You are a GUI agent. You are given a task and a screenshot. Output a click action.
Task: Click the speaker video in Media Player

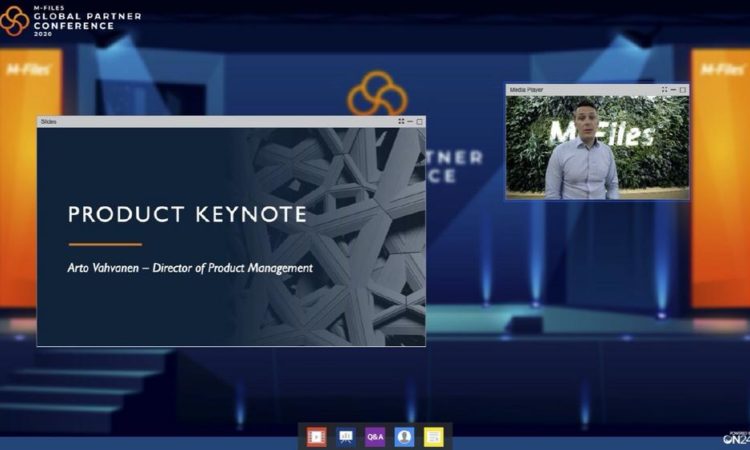coord(597,147)
